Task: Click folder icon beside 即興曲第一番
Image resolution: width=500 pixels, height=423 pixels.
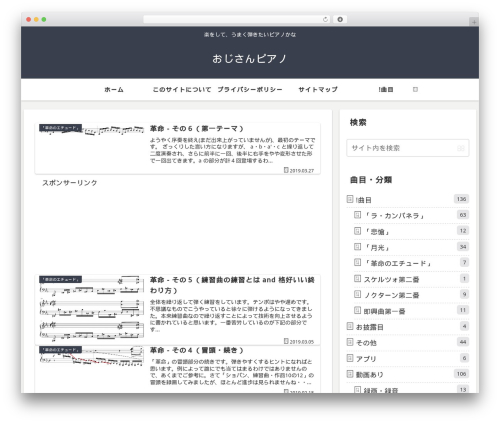Action: click(x=357, y=310)
